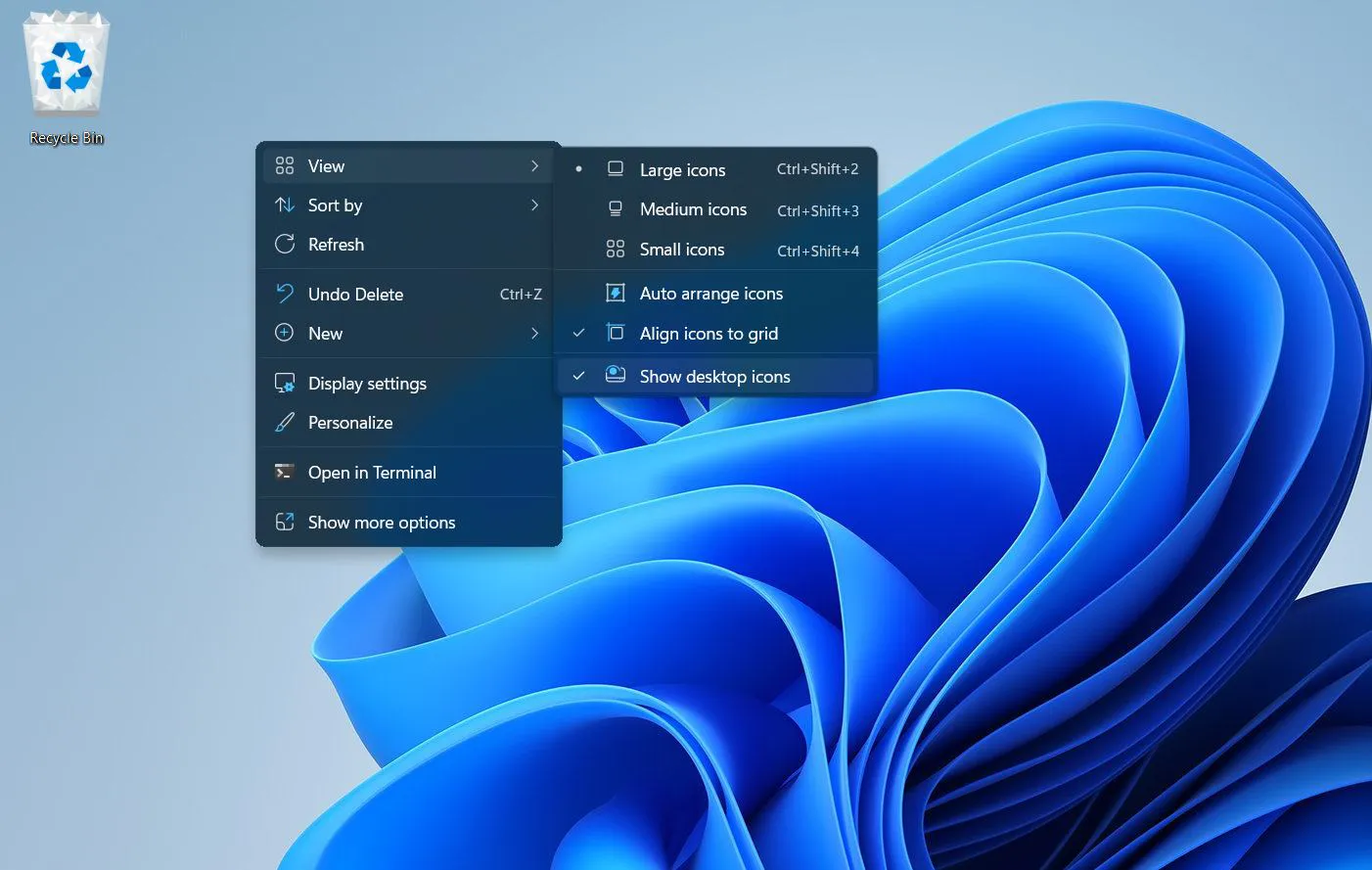This screenshot has height=870, width=1372.
Task: Click Show more options
Action: 382,522
